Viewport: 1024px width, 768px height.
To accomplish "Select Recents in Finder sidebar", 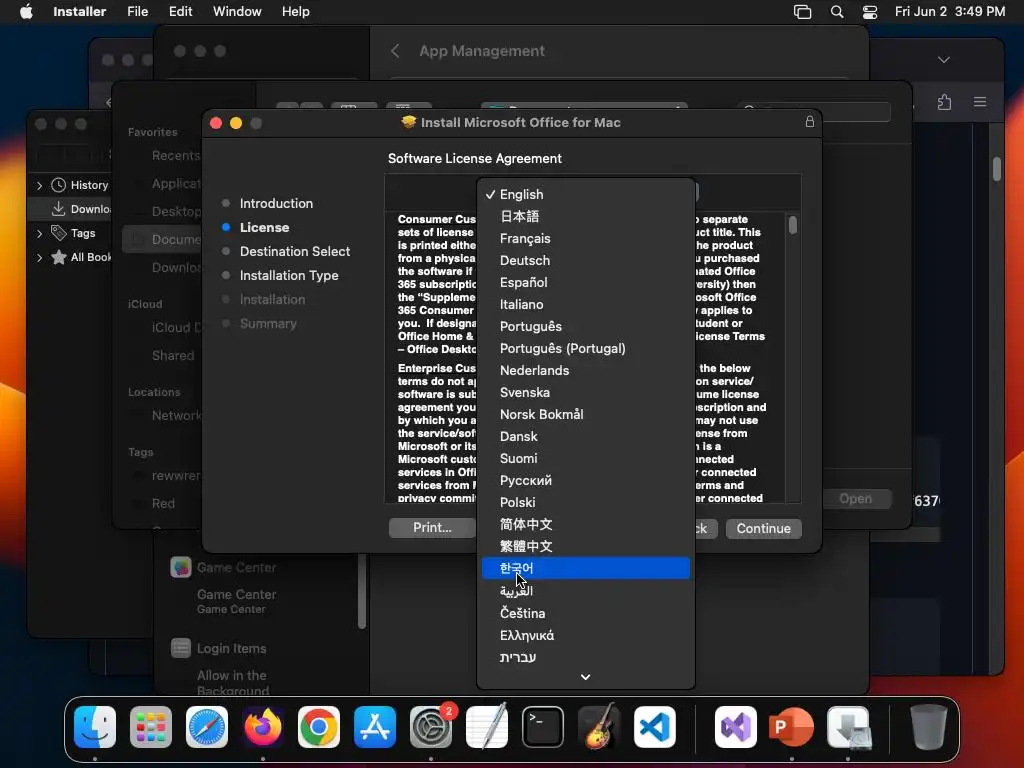I will pyautogui.click(x=176, y=155).
